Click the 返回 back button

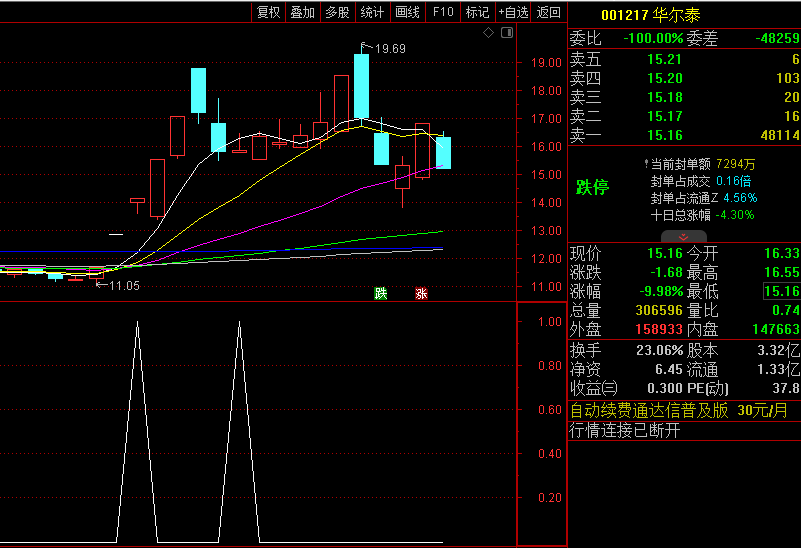(549, 12)
